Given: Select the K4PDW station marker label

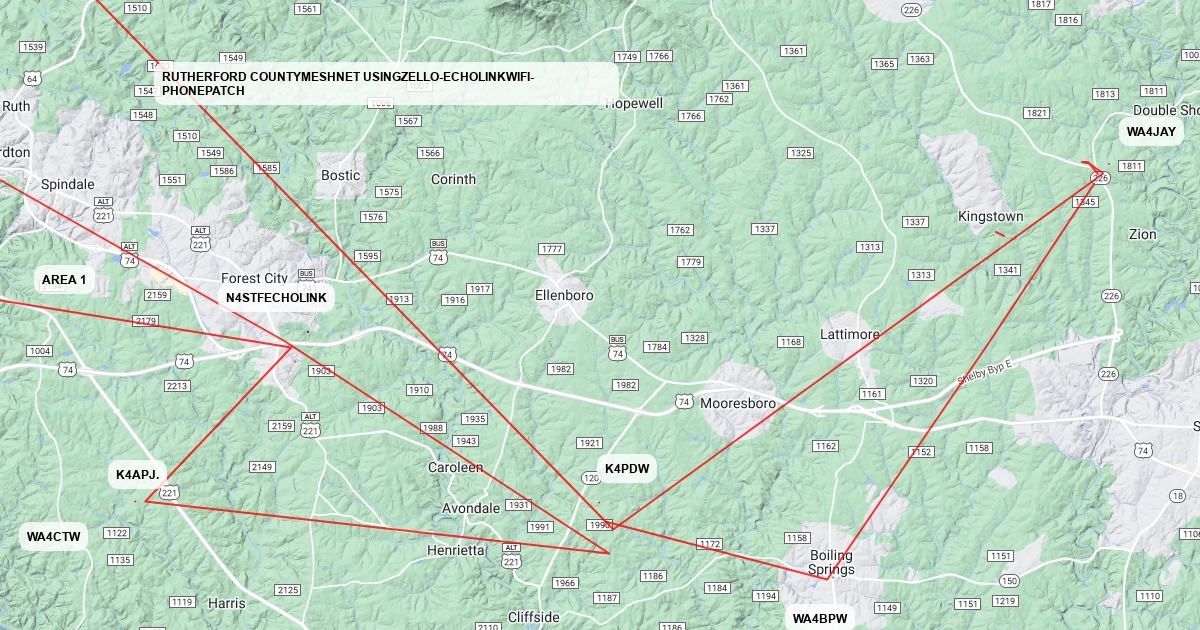Looking at the screenshot, I should click(x=627, y=469).
